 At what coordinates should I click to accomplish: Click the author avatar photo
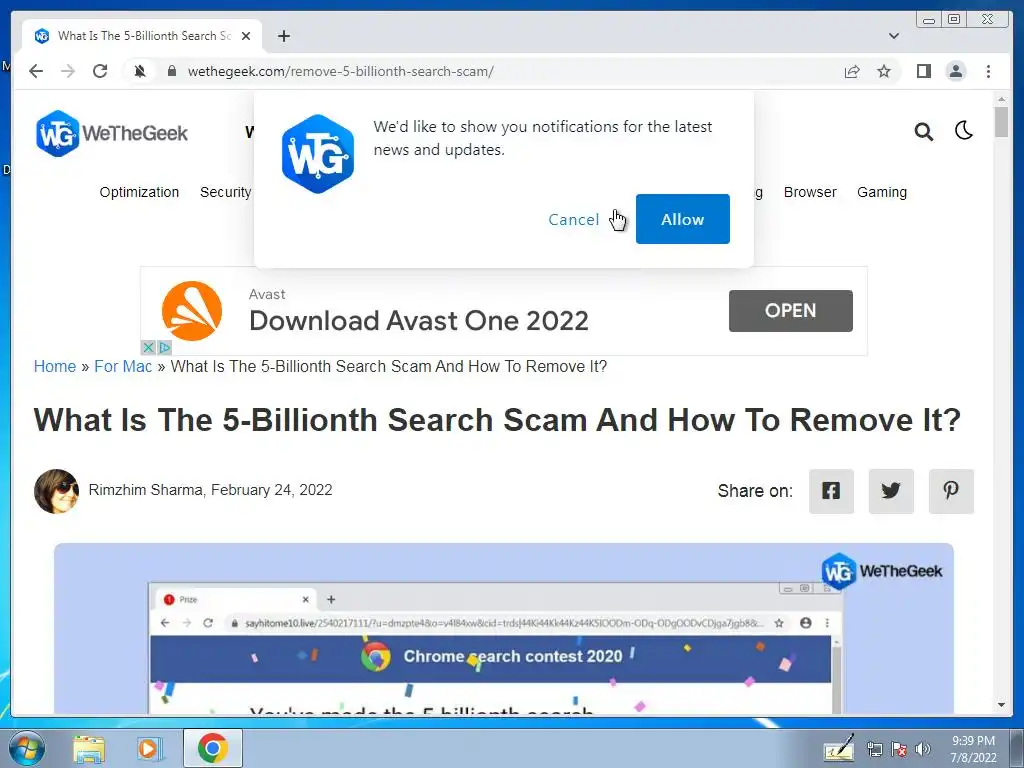click(56, 491)
